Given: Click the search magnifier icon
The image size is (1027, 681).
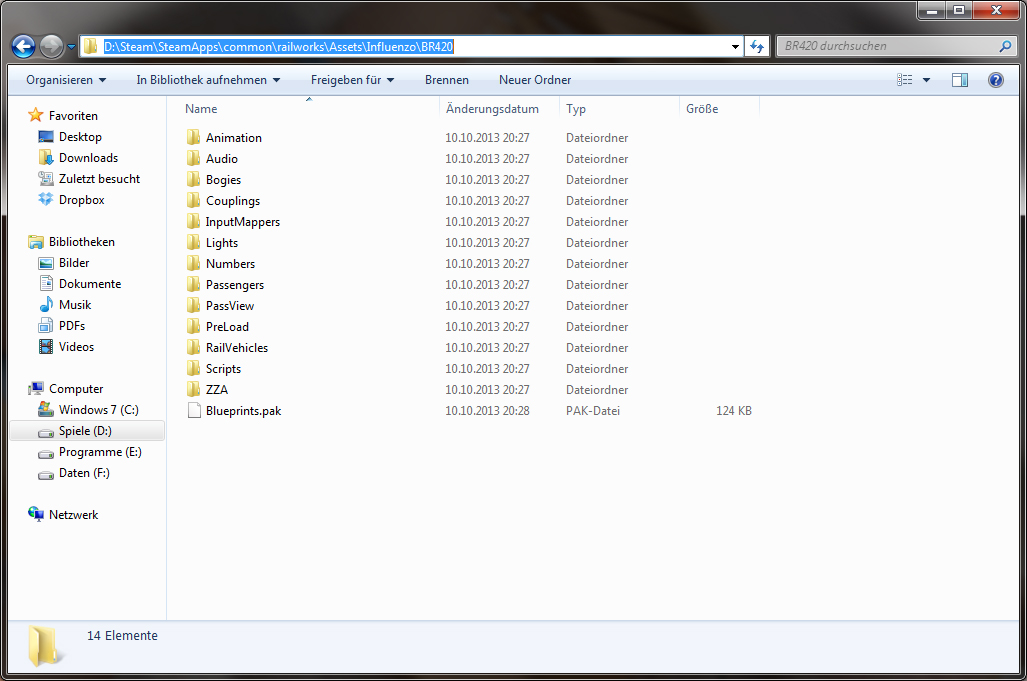Looking at the screenshot, I should (1005, 46).
